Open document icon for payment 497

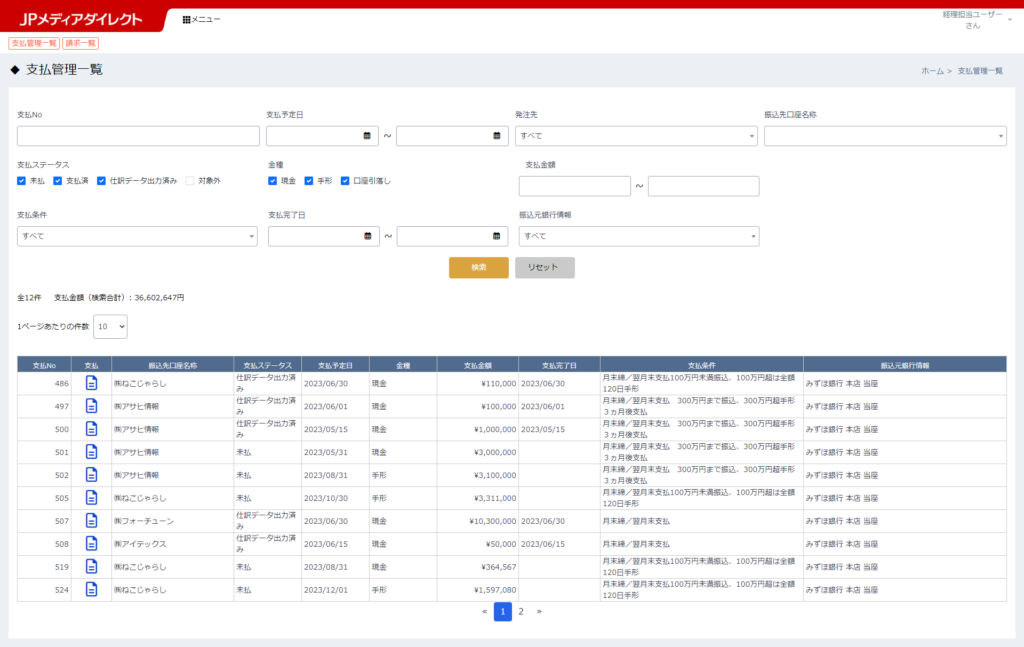coord(91,406)
